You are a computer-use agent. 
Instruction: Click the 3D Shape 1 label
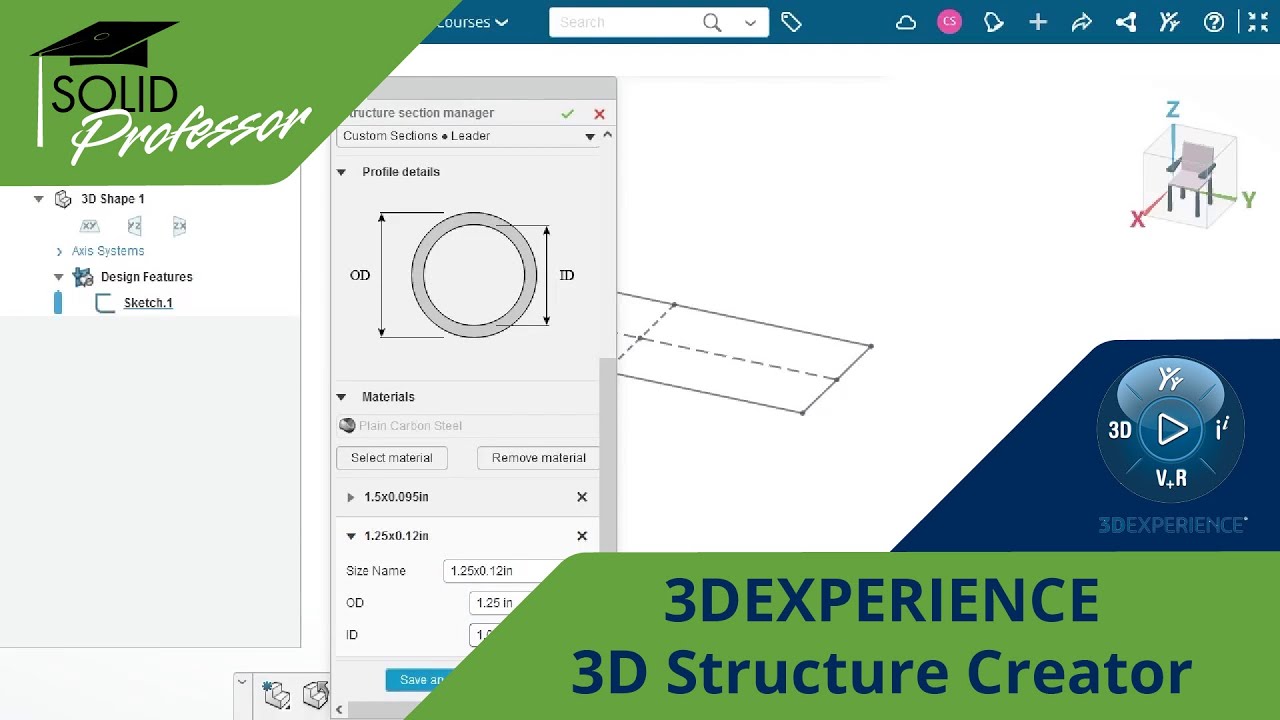[x=113, y=199]
